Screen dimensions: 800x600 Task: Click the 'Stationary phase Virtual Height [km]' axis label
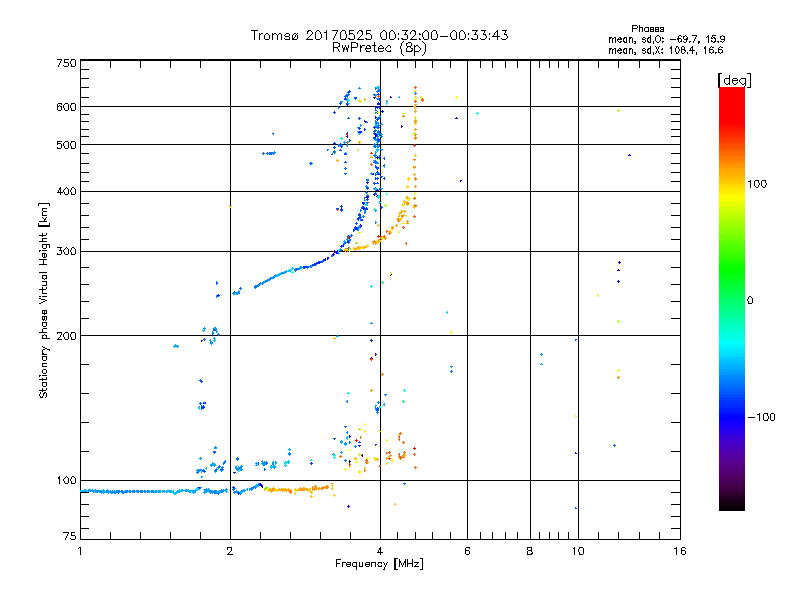44,300
